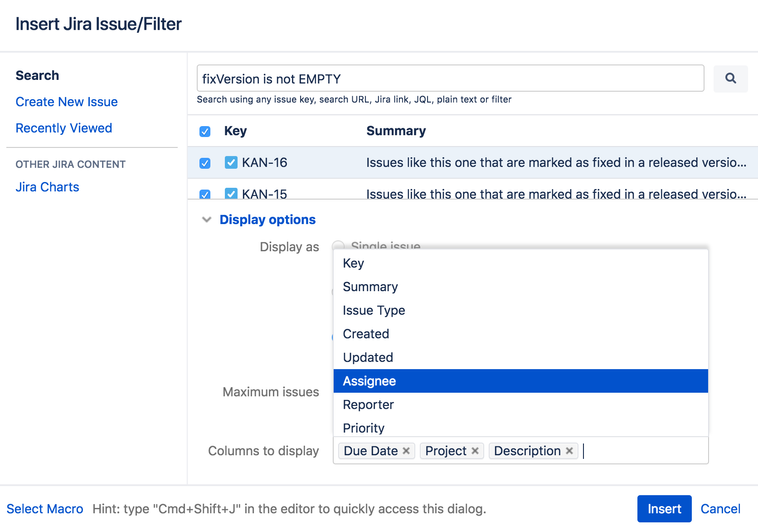Go to Jira Charts
This screenshot has height=527, width=758.
47,187
